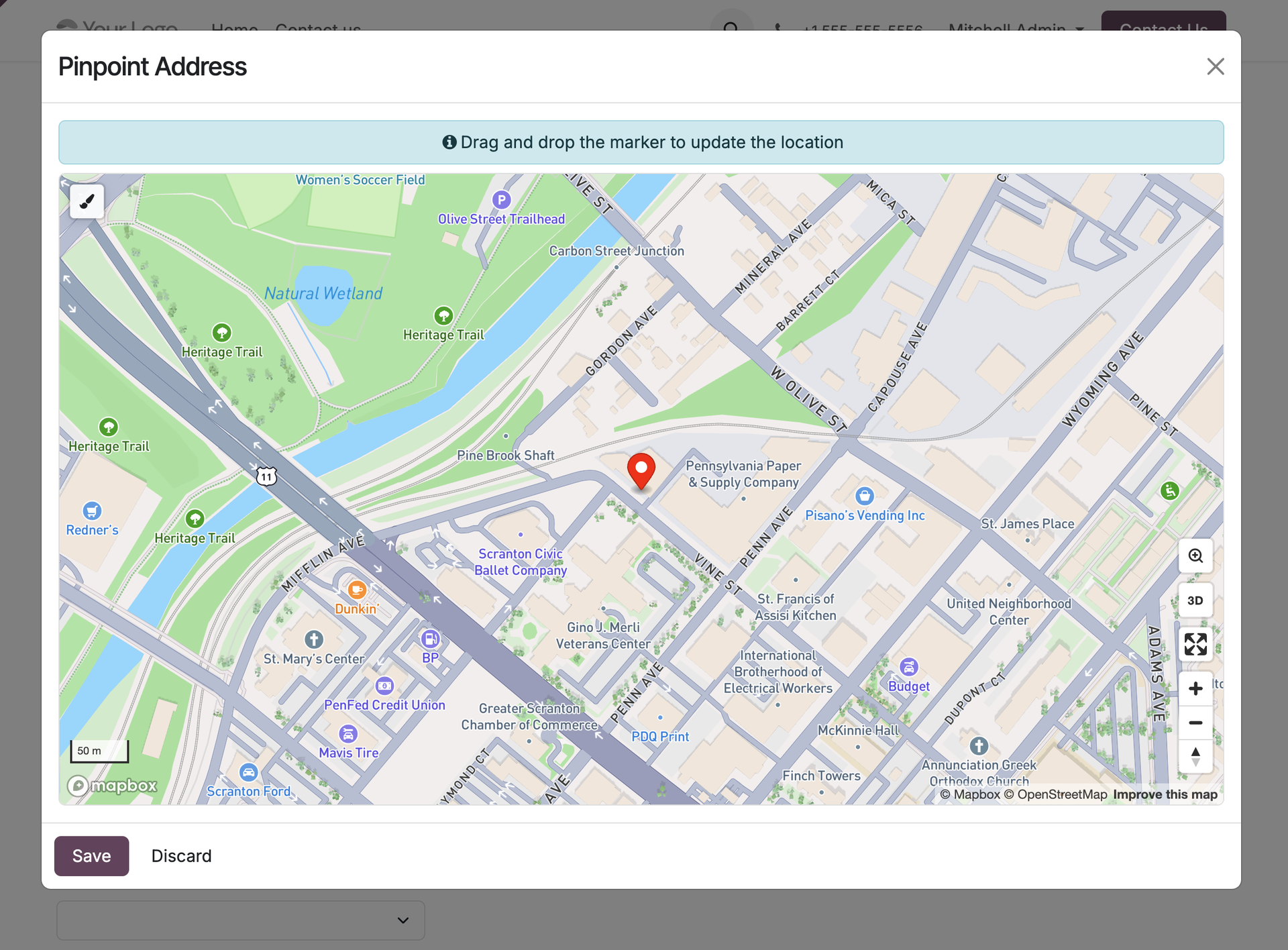Reset map bearing with compass
This screenshot has width=1288, height=950.
1195,757
